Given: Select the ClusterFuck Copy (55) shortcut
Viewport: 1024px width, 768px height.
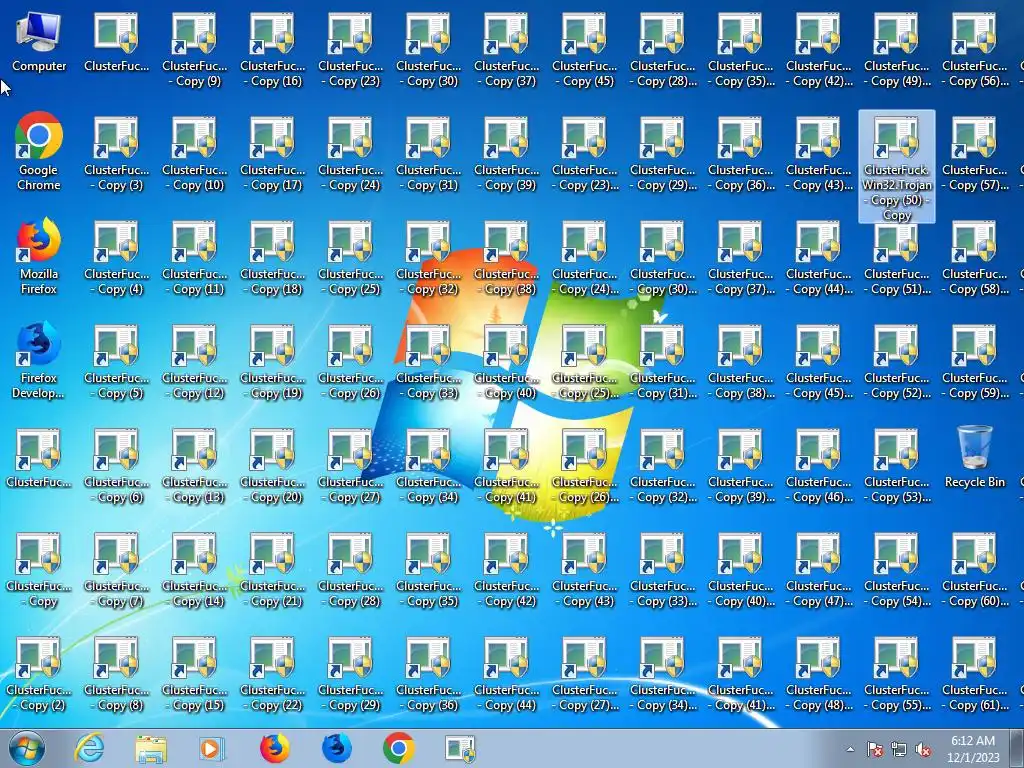Looking at the screenshot, I should 897,673.
